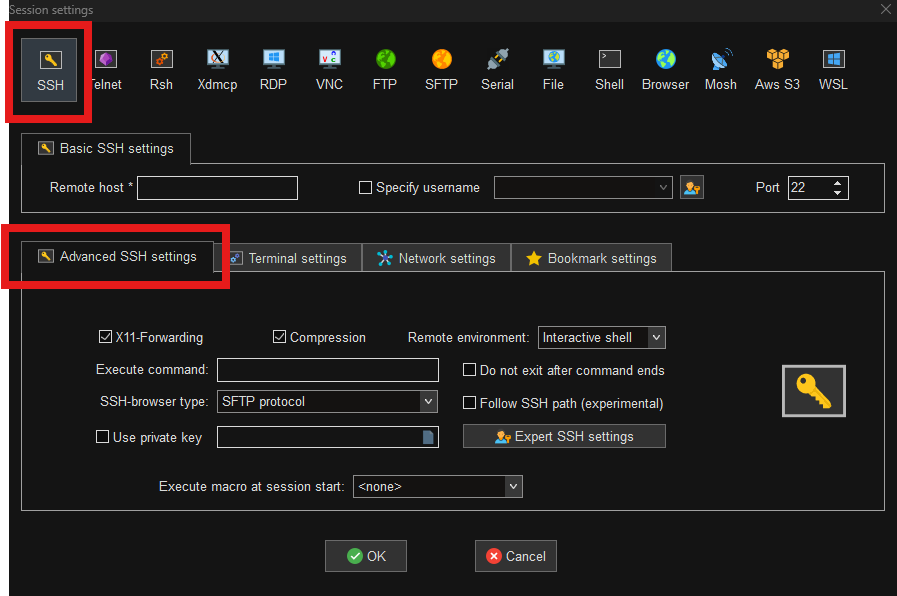
Task: Select the Mosh session type
Action: [721, 70]
